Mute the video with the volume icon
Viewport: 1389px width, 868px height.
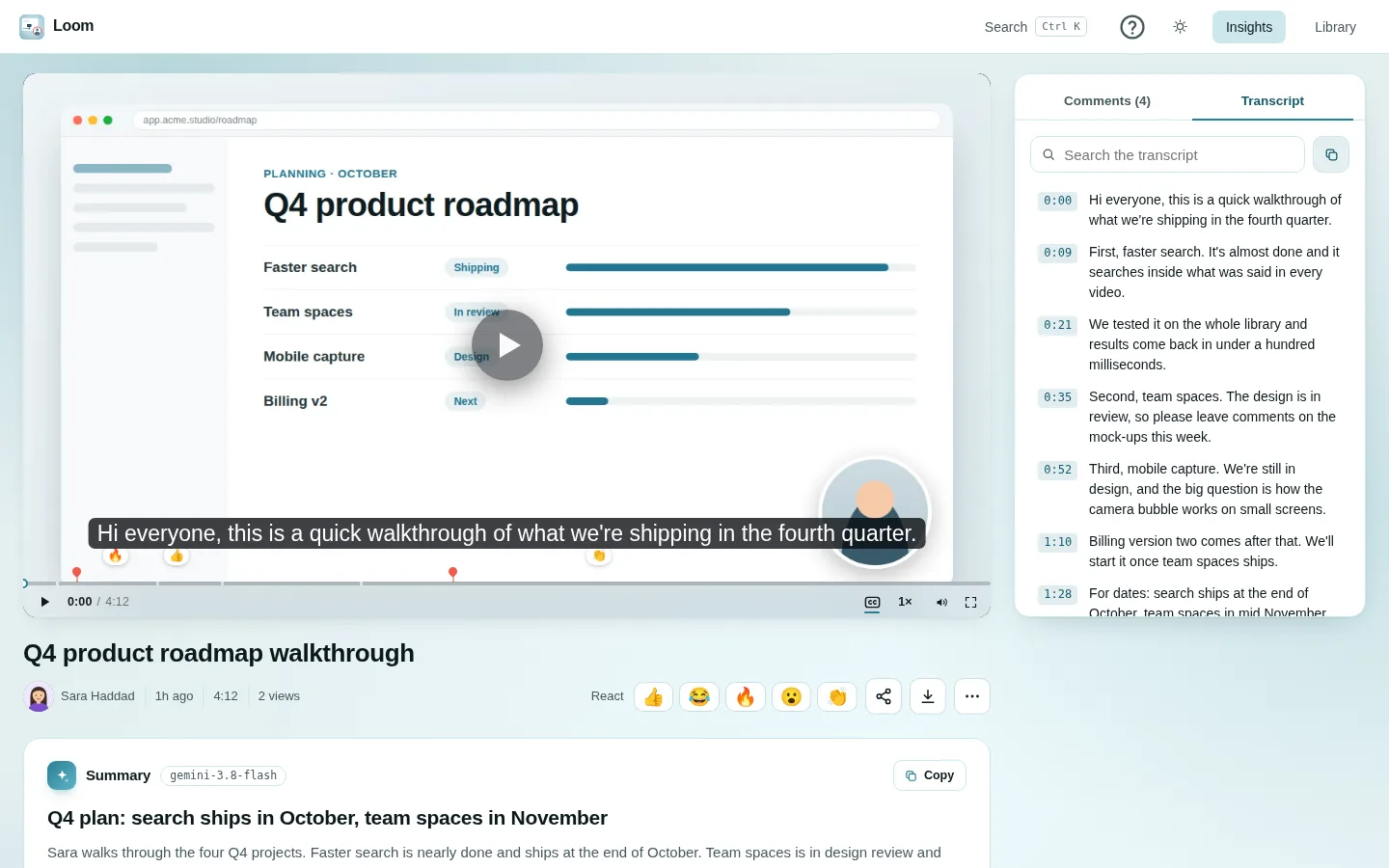pos(941,602)
